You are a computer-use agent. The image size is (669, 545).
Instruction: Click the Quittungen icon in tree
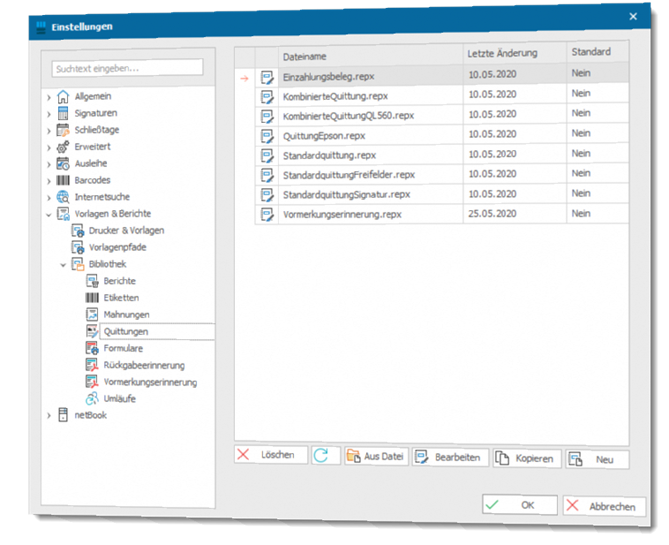(92, 331)
